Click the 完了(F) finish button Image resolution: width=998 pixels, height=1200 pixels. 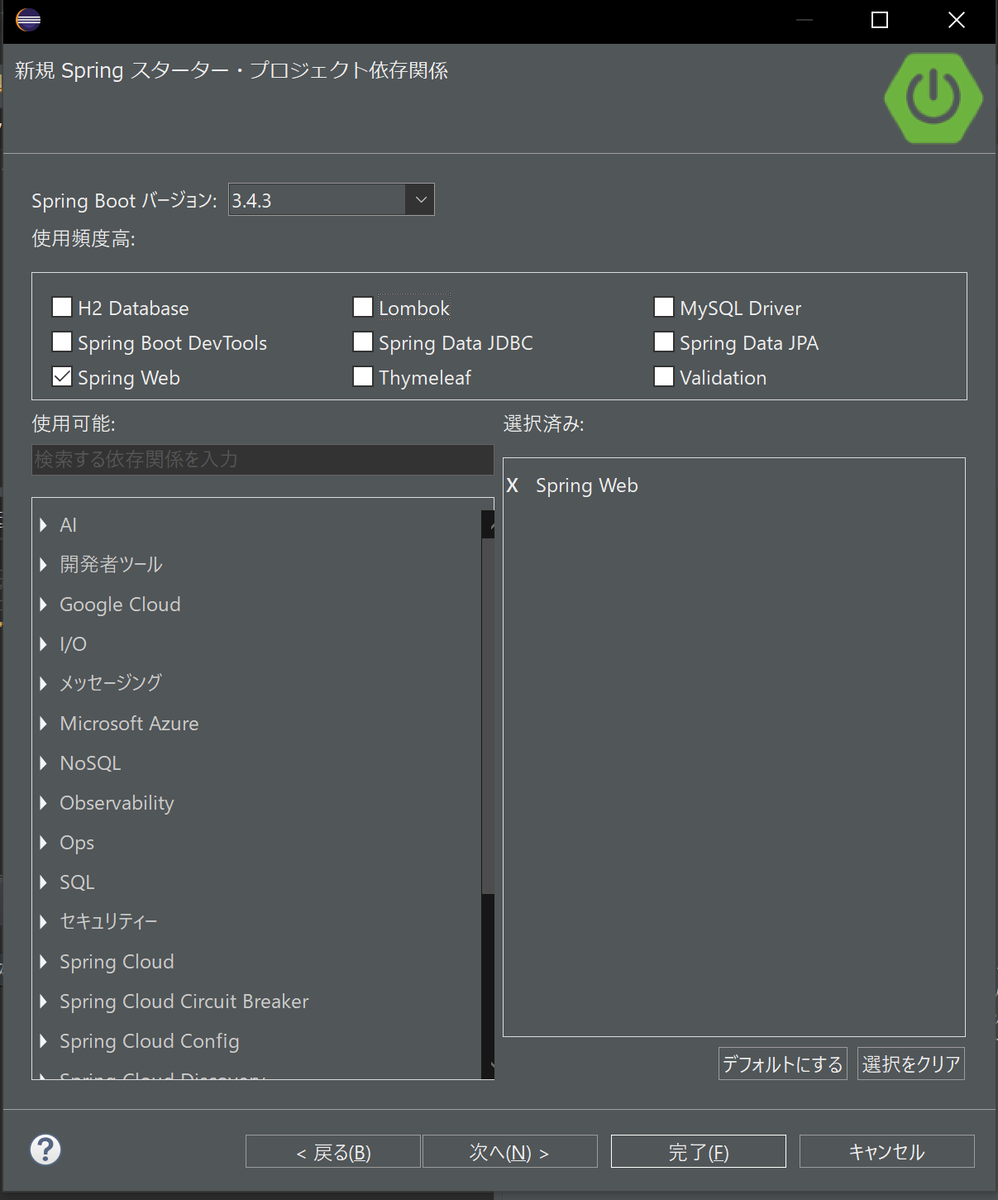point(698,1152)
